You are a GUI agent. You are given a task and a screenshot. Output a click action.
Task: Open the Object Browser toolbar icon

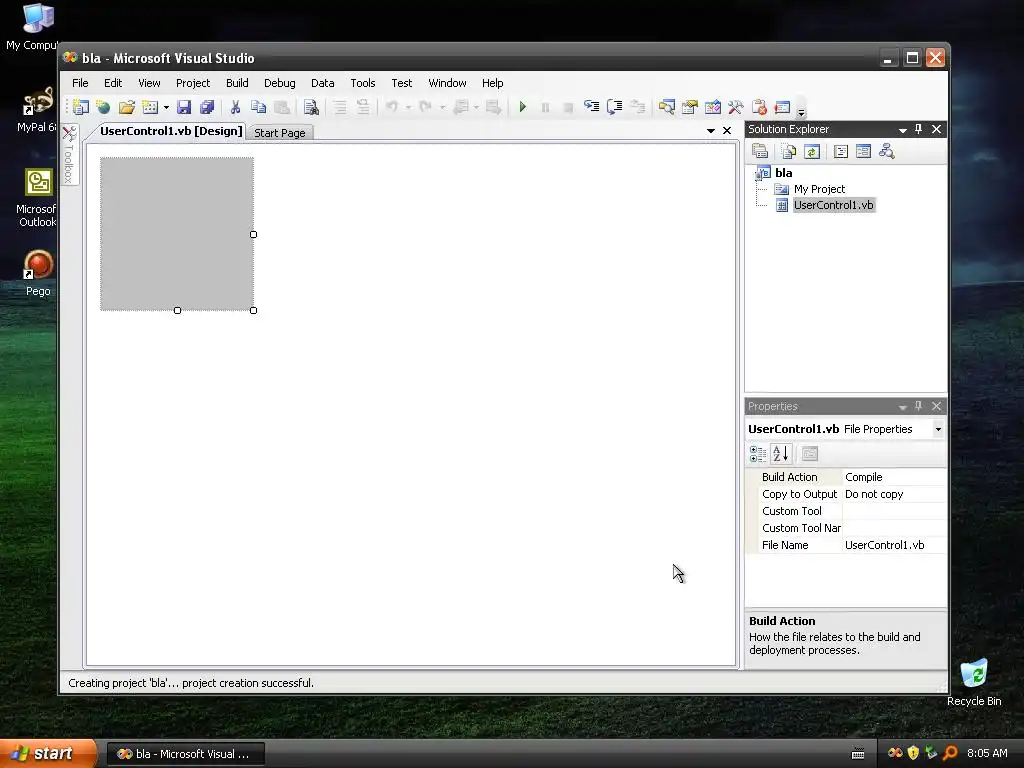[x=712, y=107]
